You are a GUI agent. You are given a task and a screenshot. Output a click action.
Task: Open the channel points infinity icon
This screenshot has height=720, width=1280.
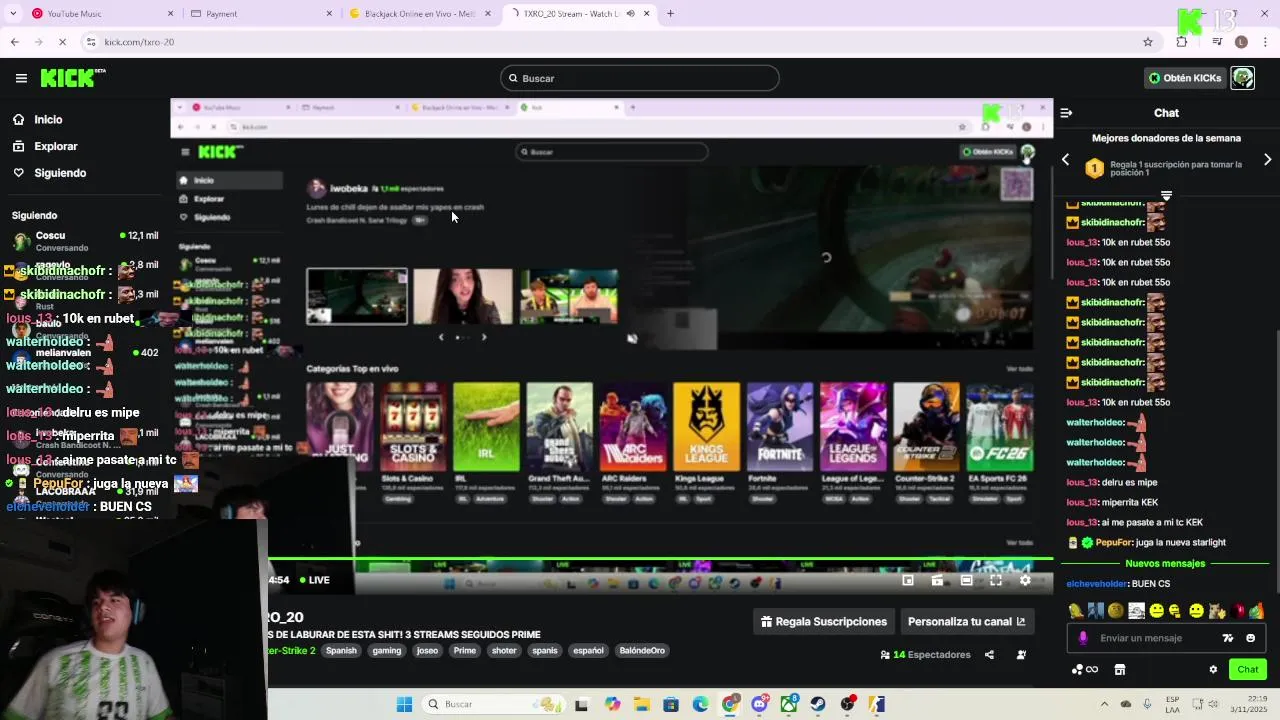point(1085,669)
